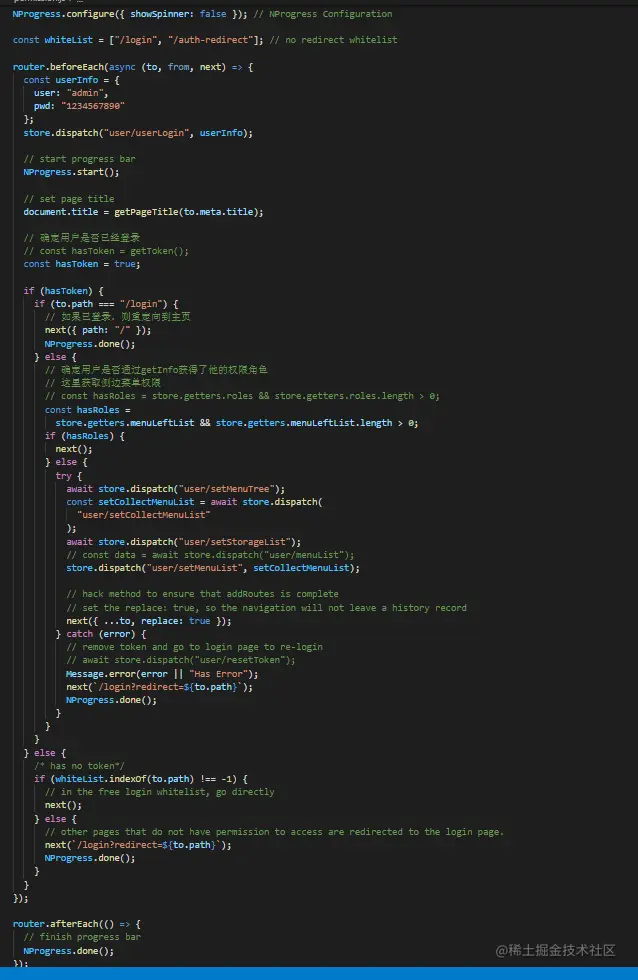Screen dimensions: 638x980
Task: Click the NProgress.configure showSpinner line
Action: (202, 14)
